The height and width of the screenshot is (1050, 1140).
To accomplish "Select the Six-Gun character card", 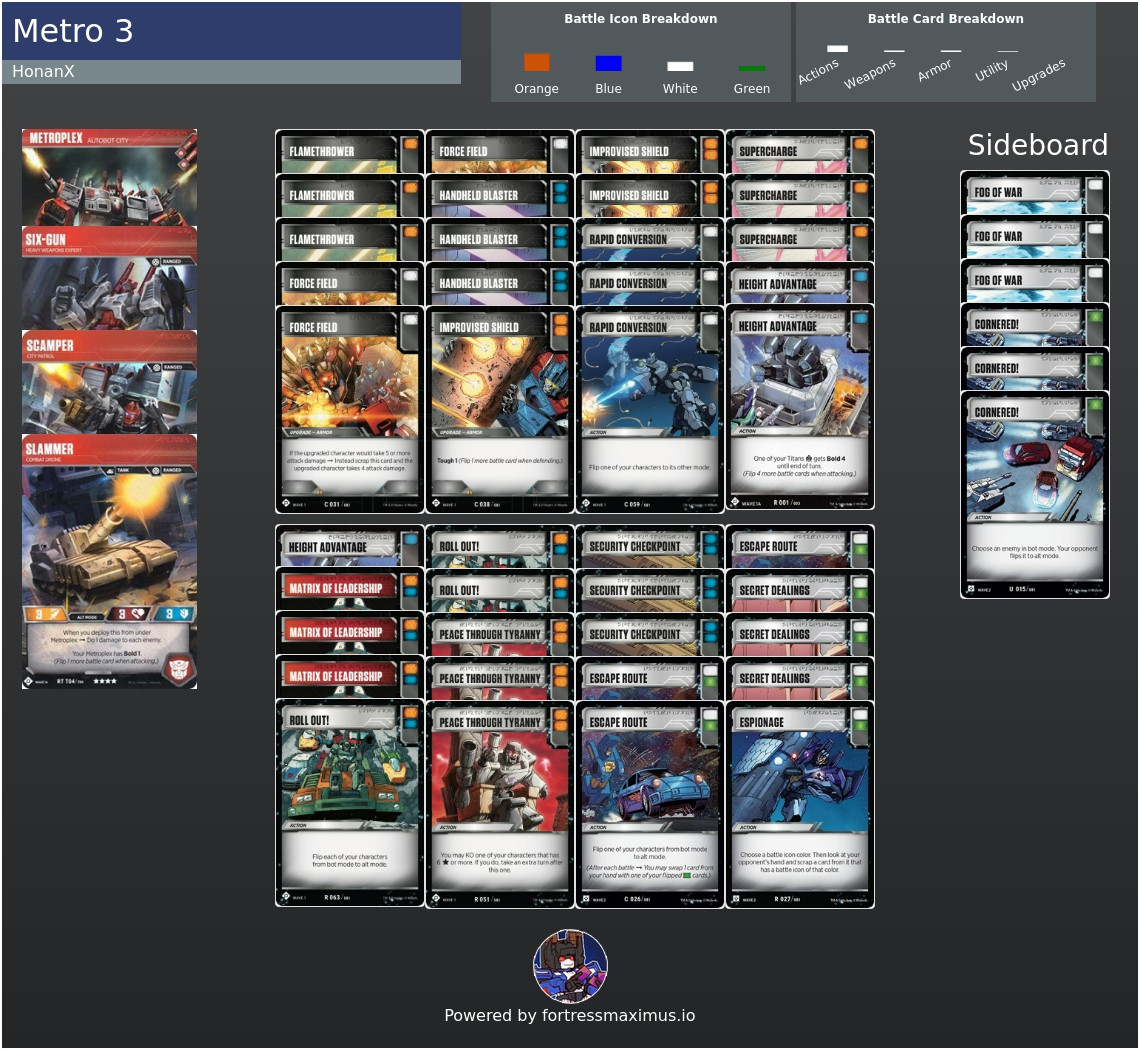I will click(109, 278).
